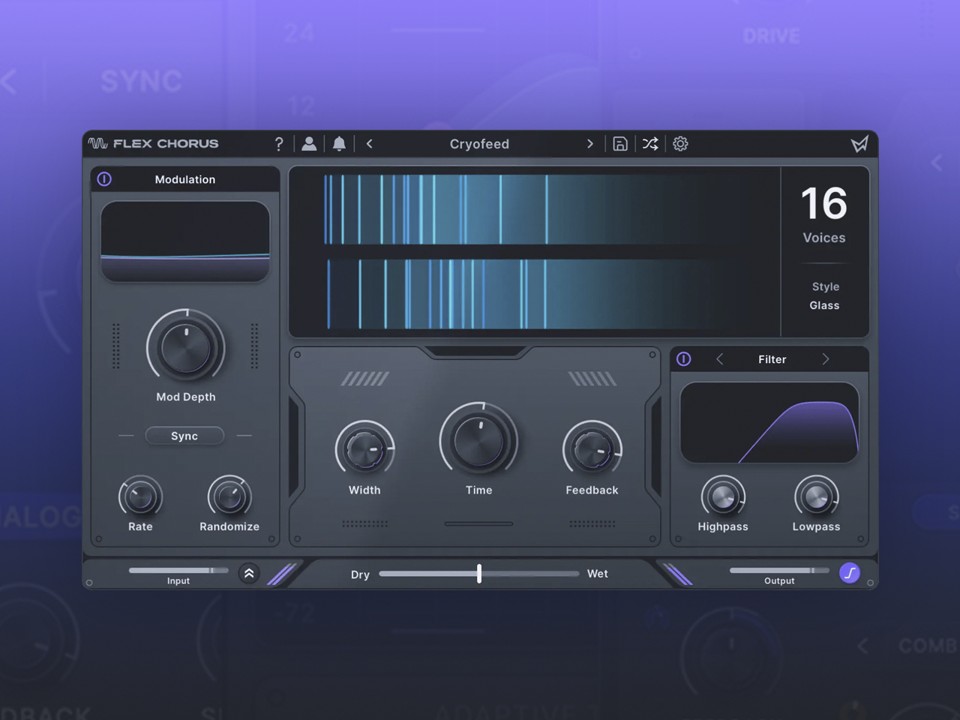960x720 pixels.
Task: Click the modulation waveform display
Action: [x=185, y=242]
